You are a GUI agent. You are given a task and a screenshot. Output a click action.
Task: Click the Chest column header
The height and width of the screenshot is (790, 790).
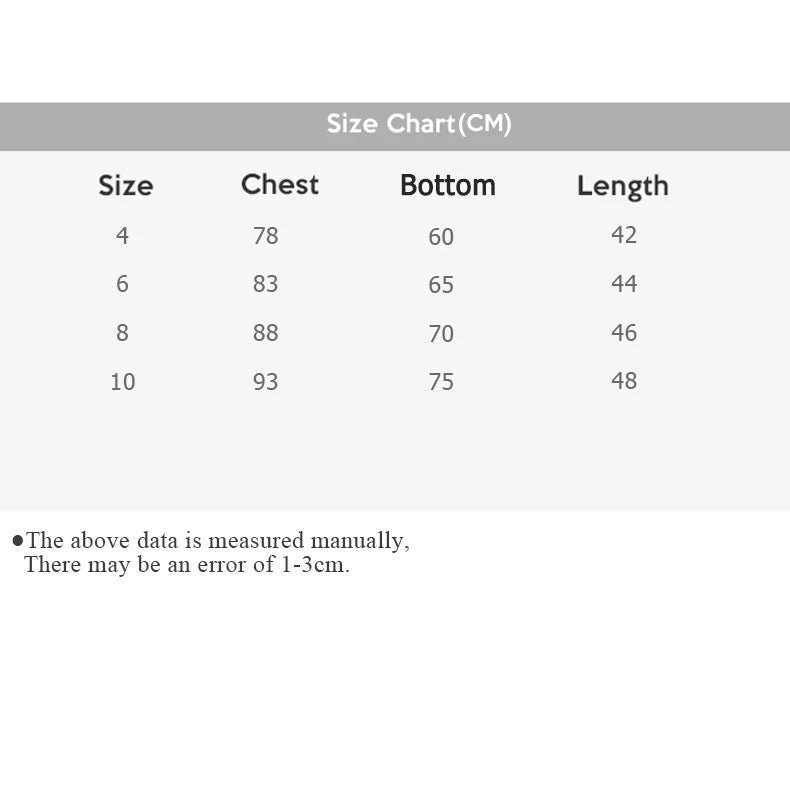[280, 185]
